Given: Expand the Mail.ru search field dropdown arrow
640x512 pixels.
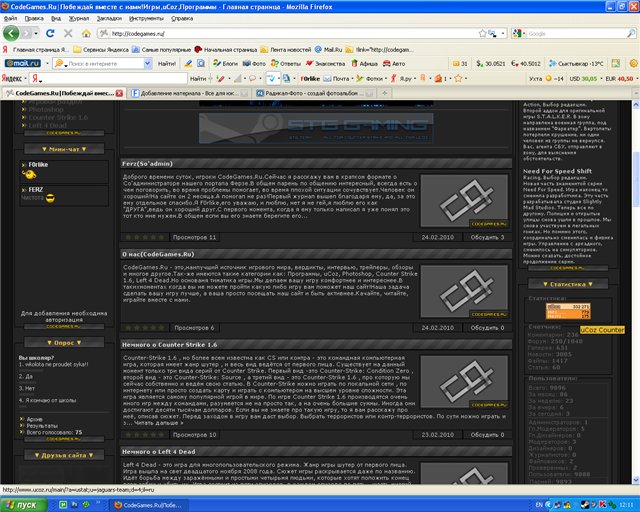Looking at the screenshot, I should tap(147, 63).
